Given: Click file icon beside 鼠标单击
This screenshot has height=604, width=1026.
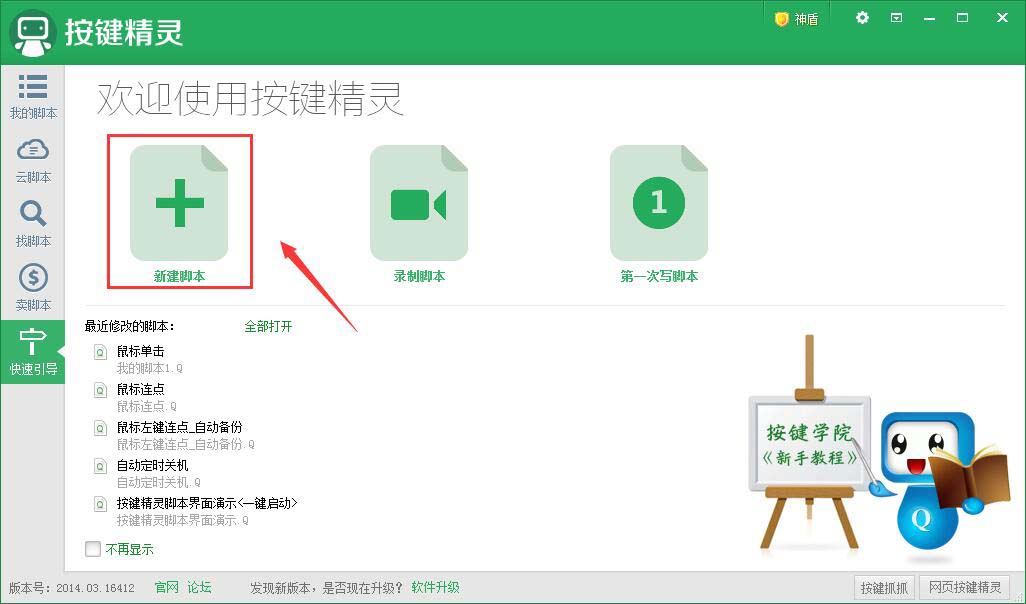Looking at the screenshot, I should [100, 353].
